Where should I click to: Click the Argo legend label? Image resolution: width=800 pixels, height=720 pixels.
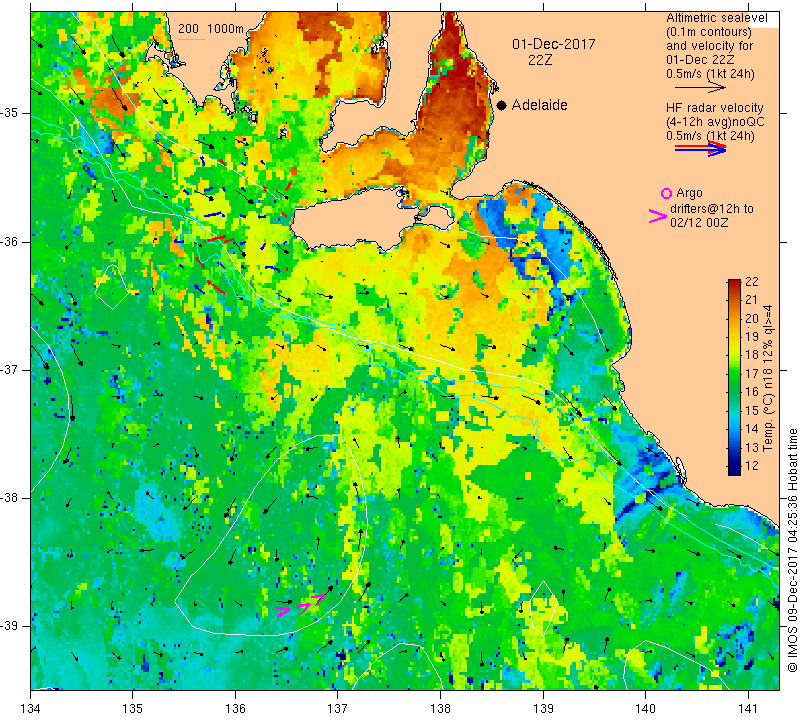pyautogui.click(x=689, y=193)
